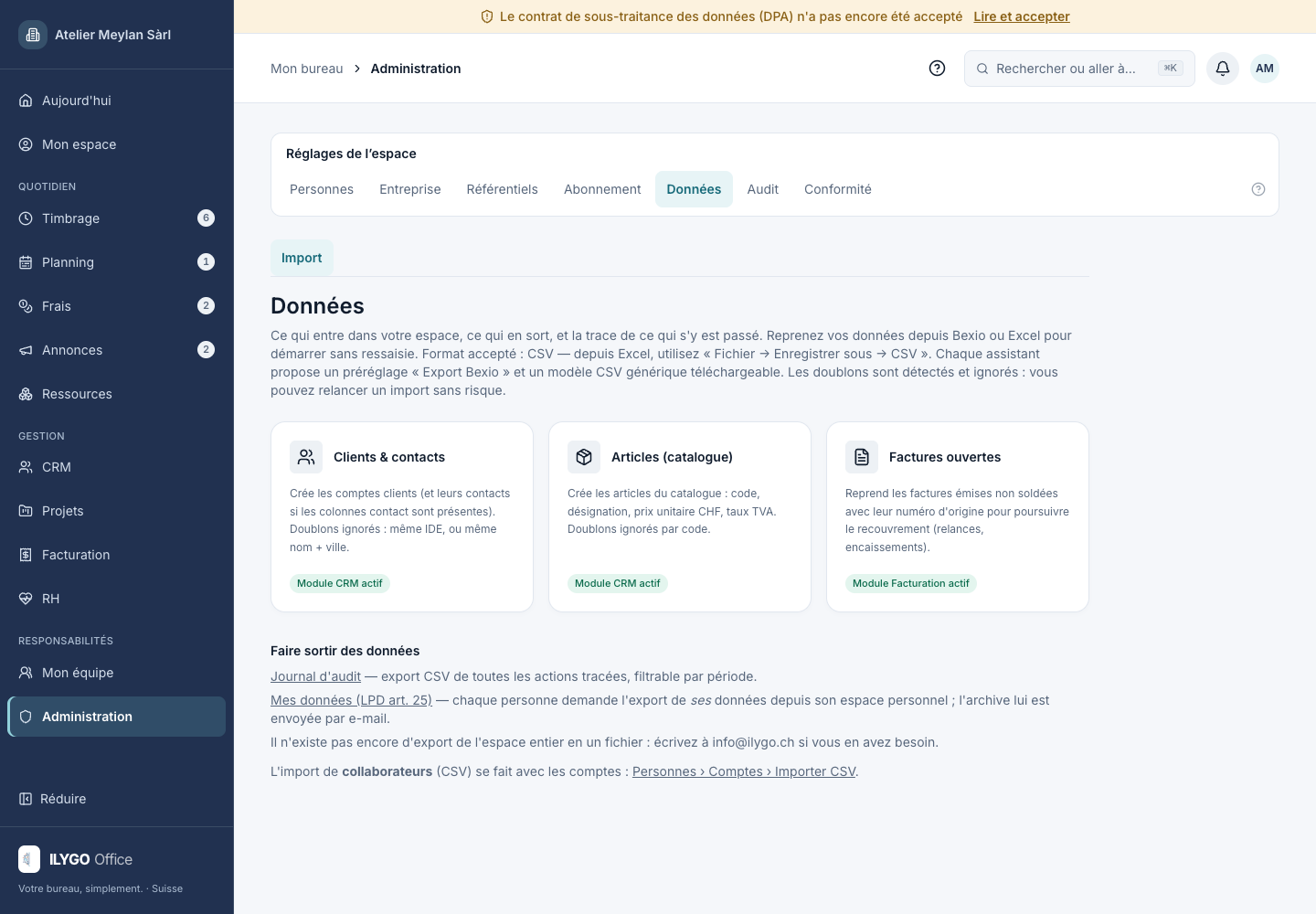Select Administration in sidebar

(117, 717)
